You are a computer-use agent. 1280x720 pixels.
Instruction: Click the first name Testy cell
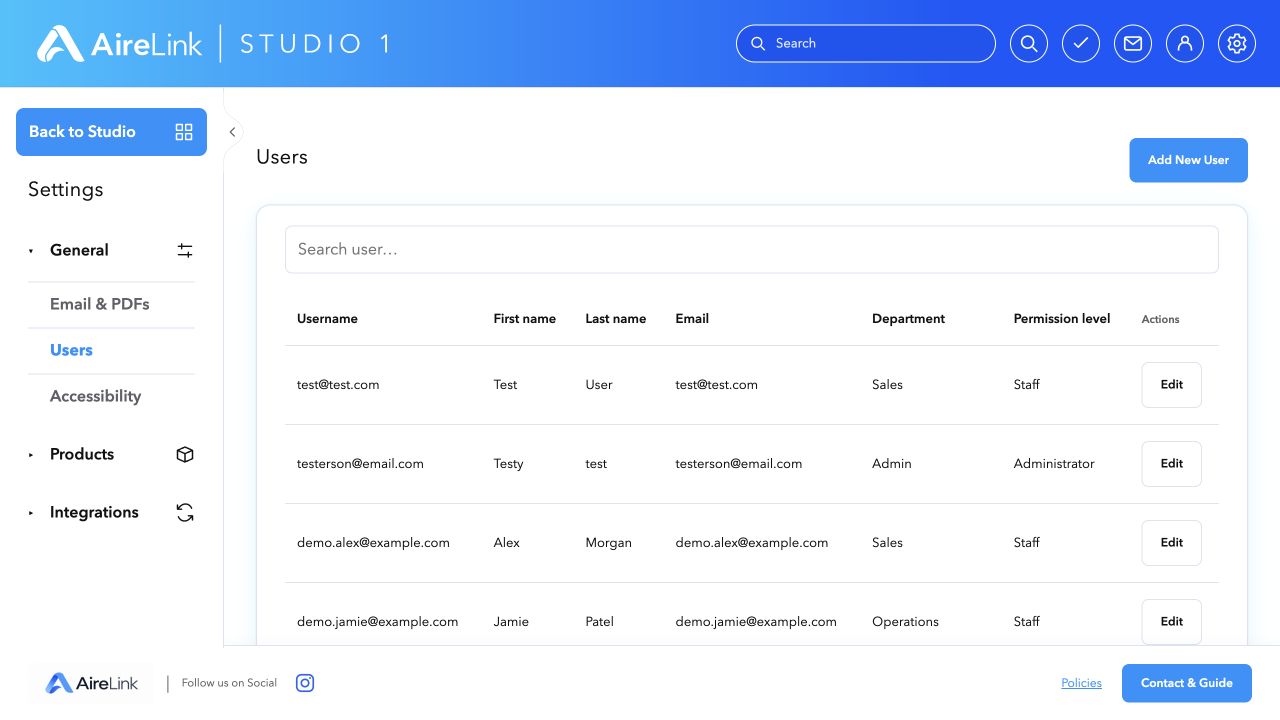(508, 464)
